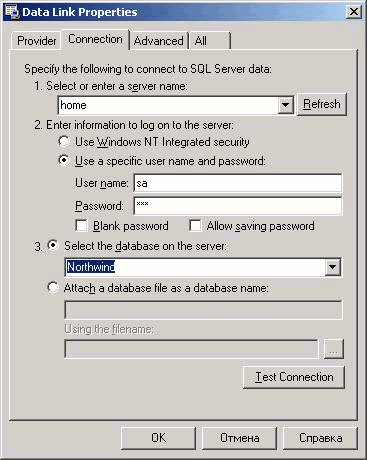Select Attach a database file radio button
Viewport: 367px width, 460px height.
point(53,287)
